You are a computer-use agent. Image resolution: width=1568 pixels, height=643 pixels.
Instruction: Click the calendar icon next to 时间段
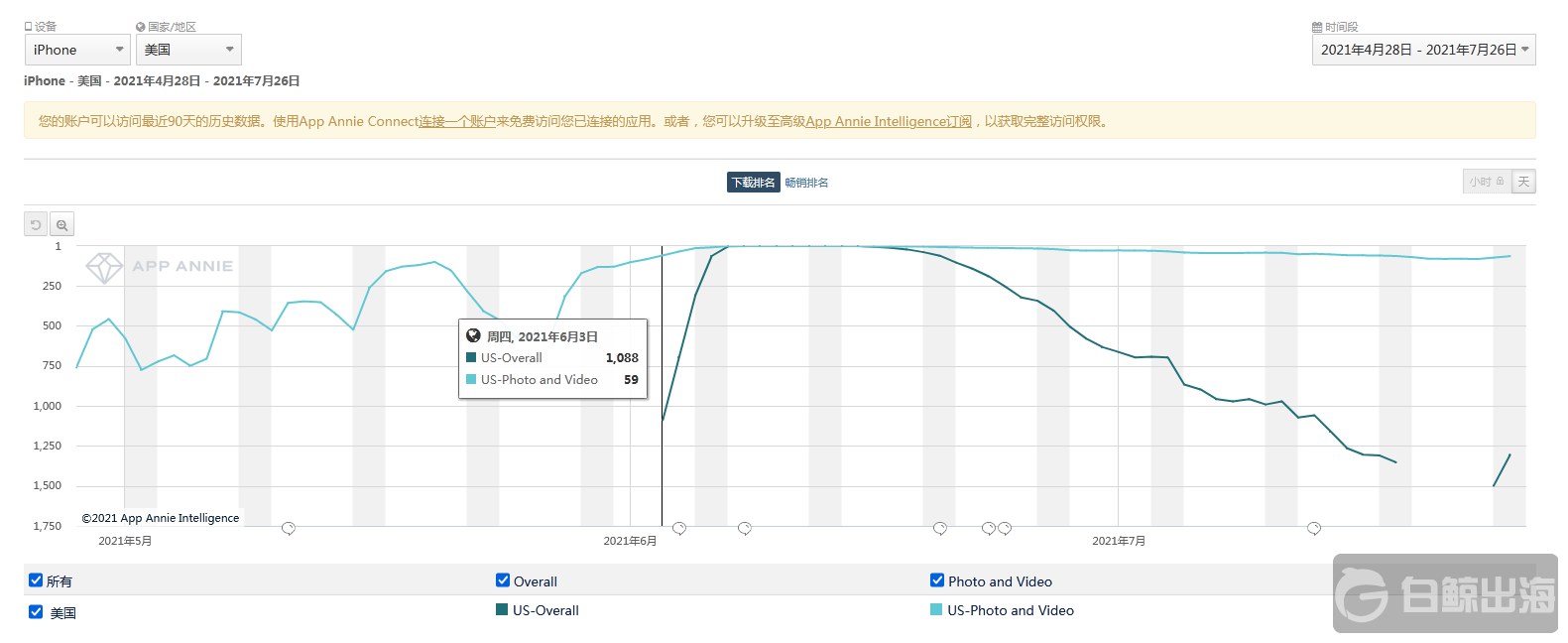1317,28
